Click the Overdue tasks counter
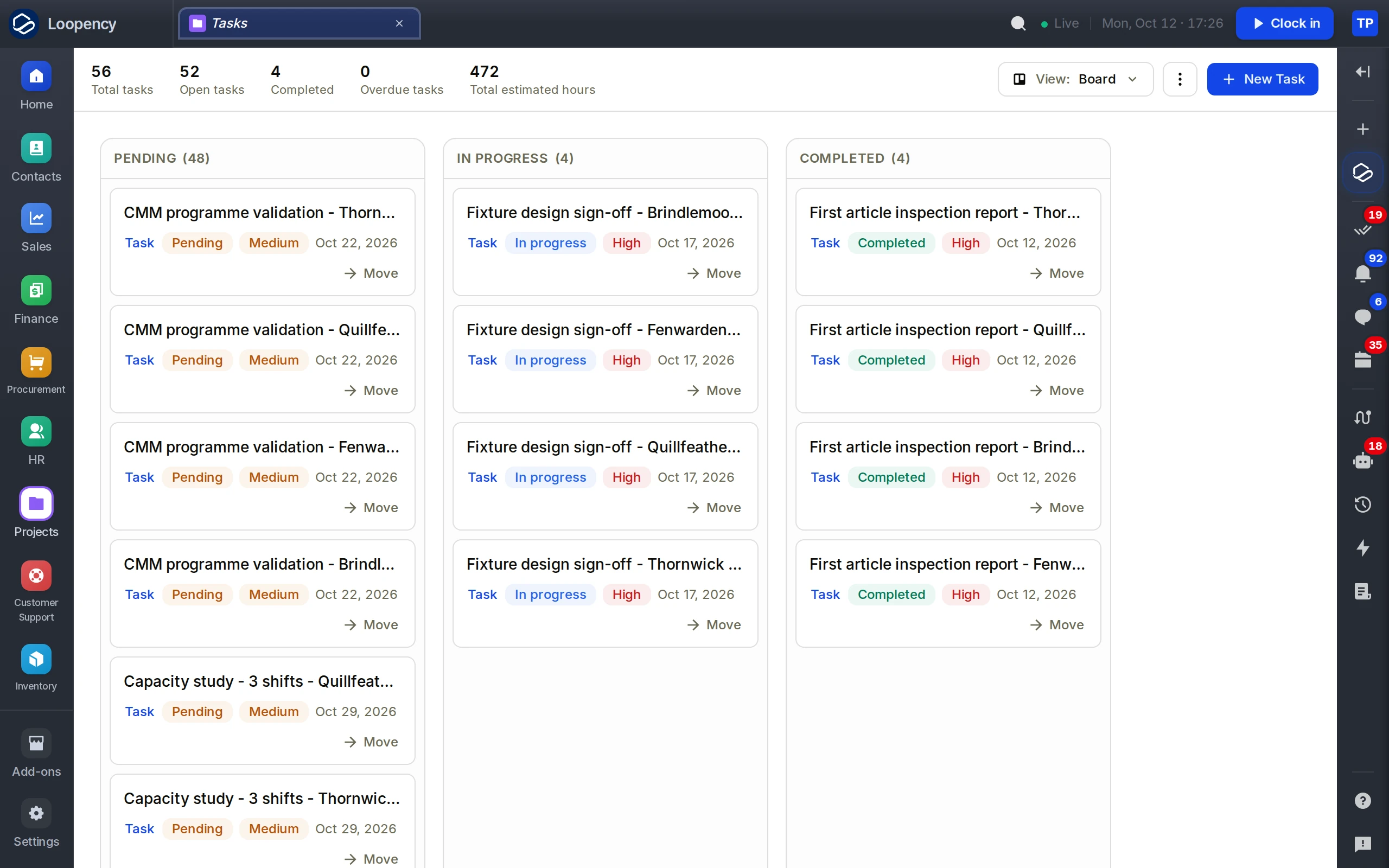Image resolution: width=1389 pixels, height=868 pixels. 401,79
